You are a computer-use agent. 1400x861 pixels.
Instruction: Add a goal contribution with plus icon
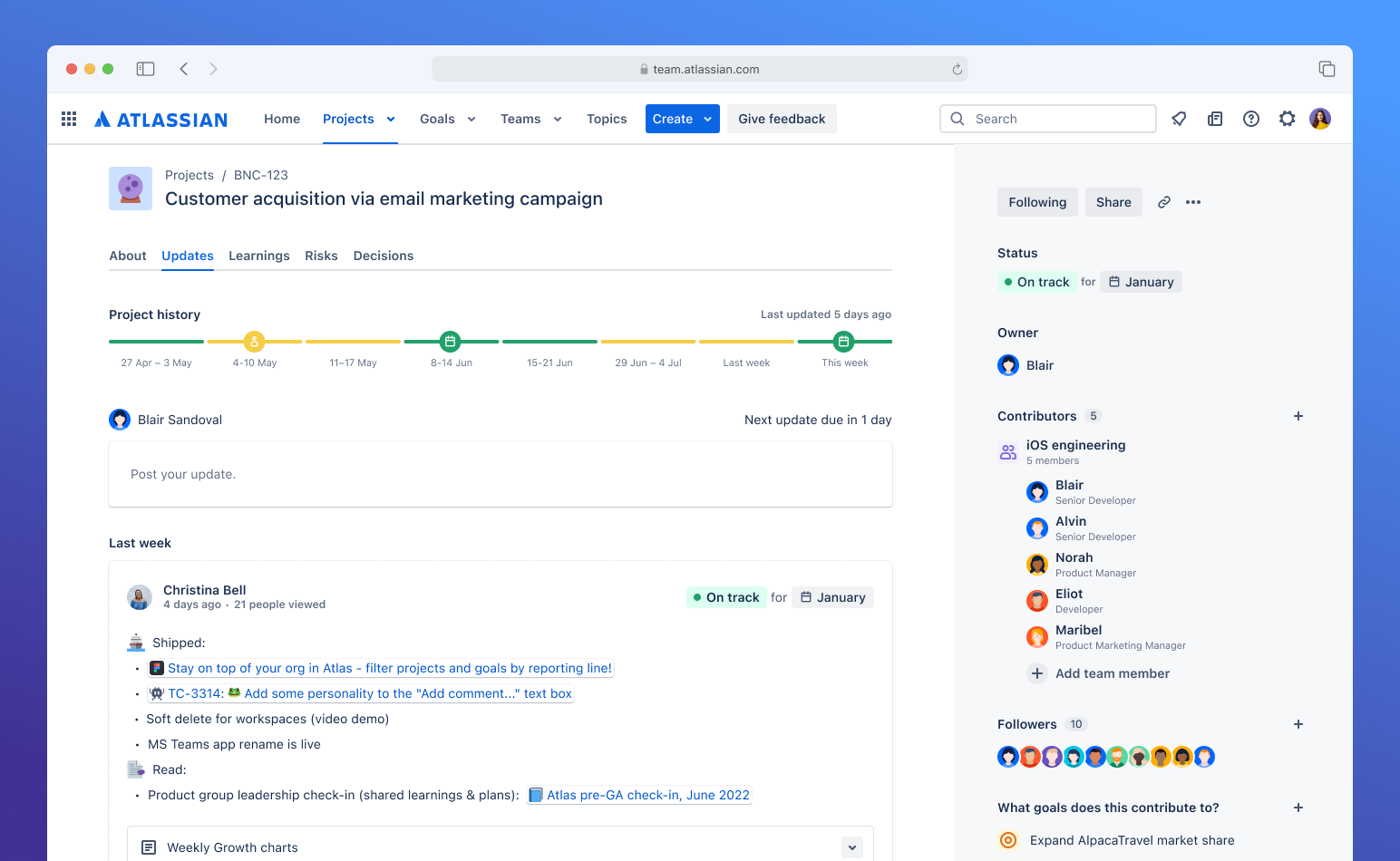(x=1298, y=808)
